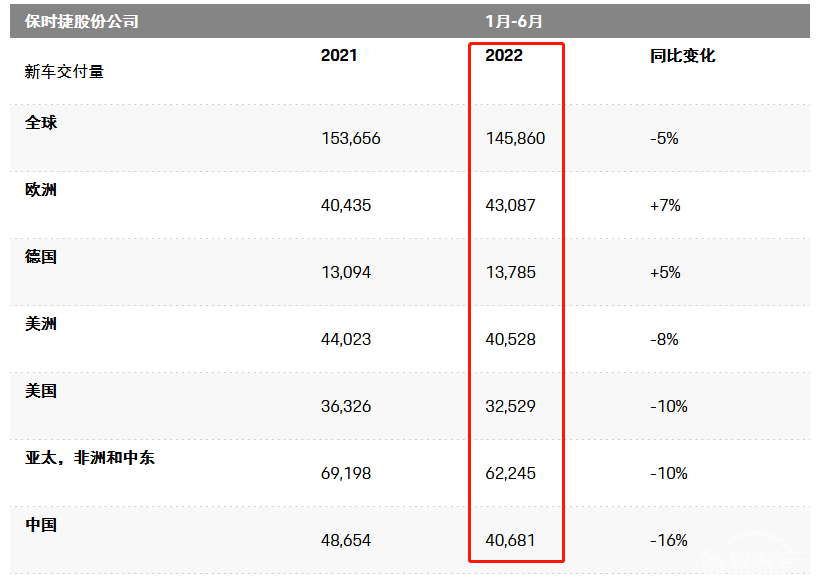Click the 2021 column header

click(339, 55)
